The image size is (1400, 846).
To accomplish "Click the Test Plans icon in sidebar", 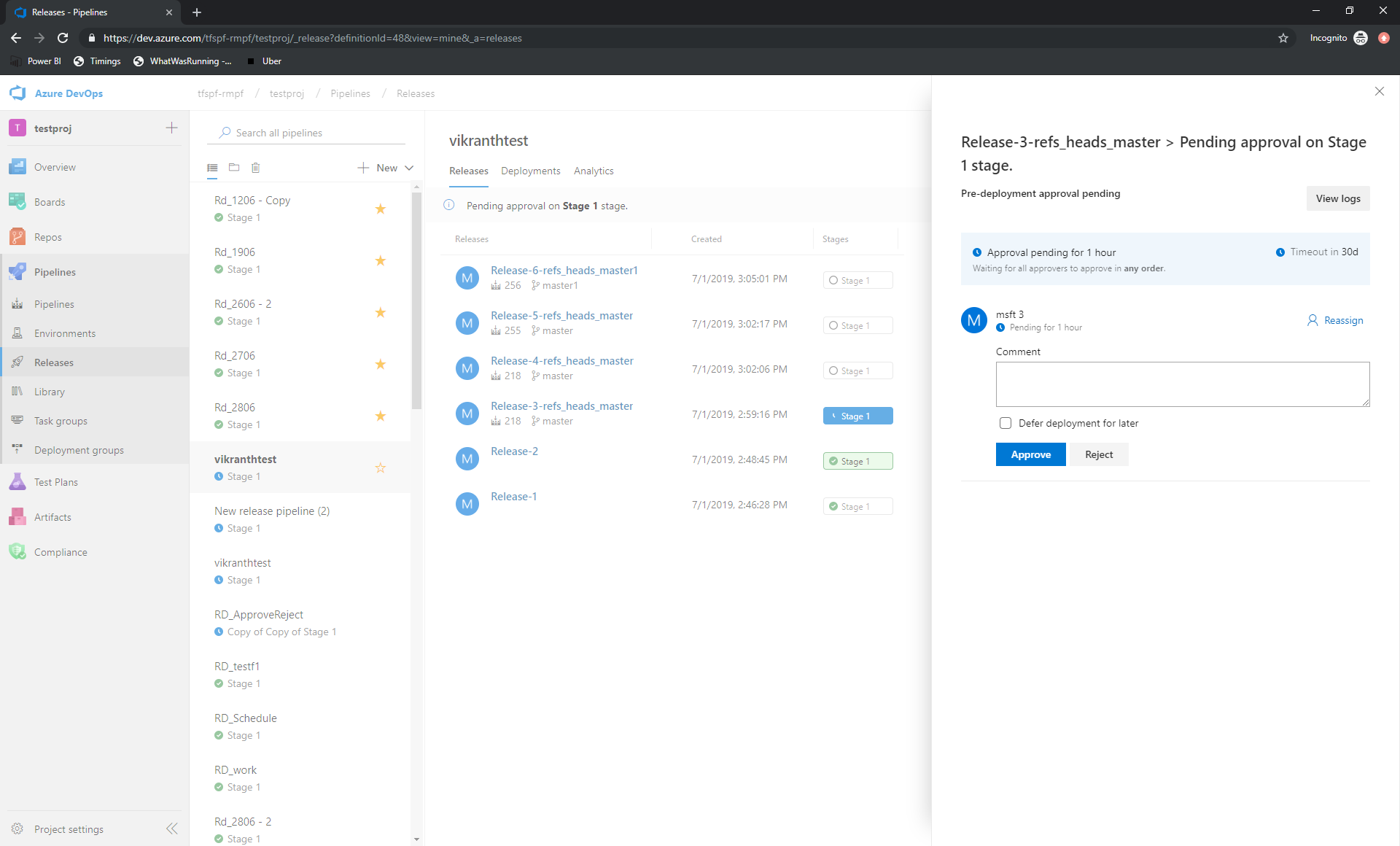I will tap(18, 482).
